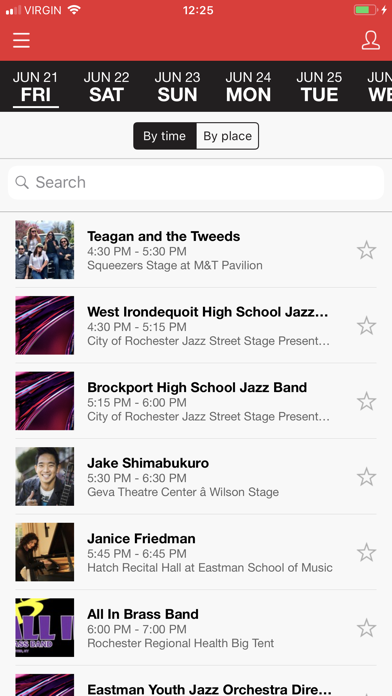The image size is (392, 696).
Task: Click the Search input field
Action: [x=196, y=182]
